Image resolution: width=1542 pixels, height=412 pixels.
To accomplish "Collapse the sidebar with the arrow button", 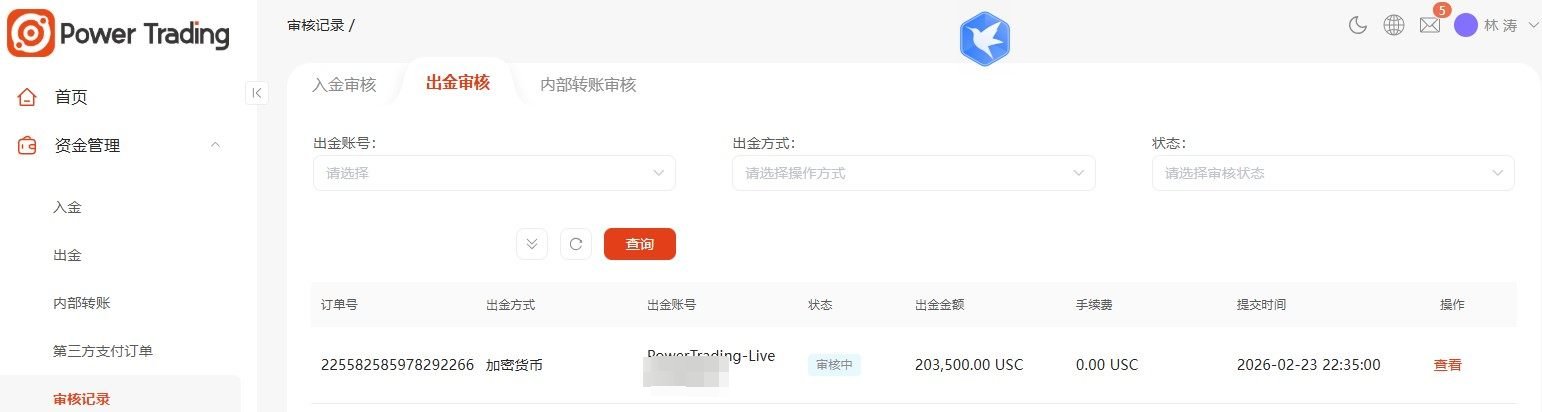I will [x=256, y=93].
